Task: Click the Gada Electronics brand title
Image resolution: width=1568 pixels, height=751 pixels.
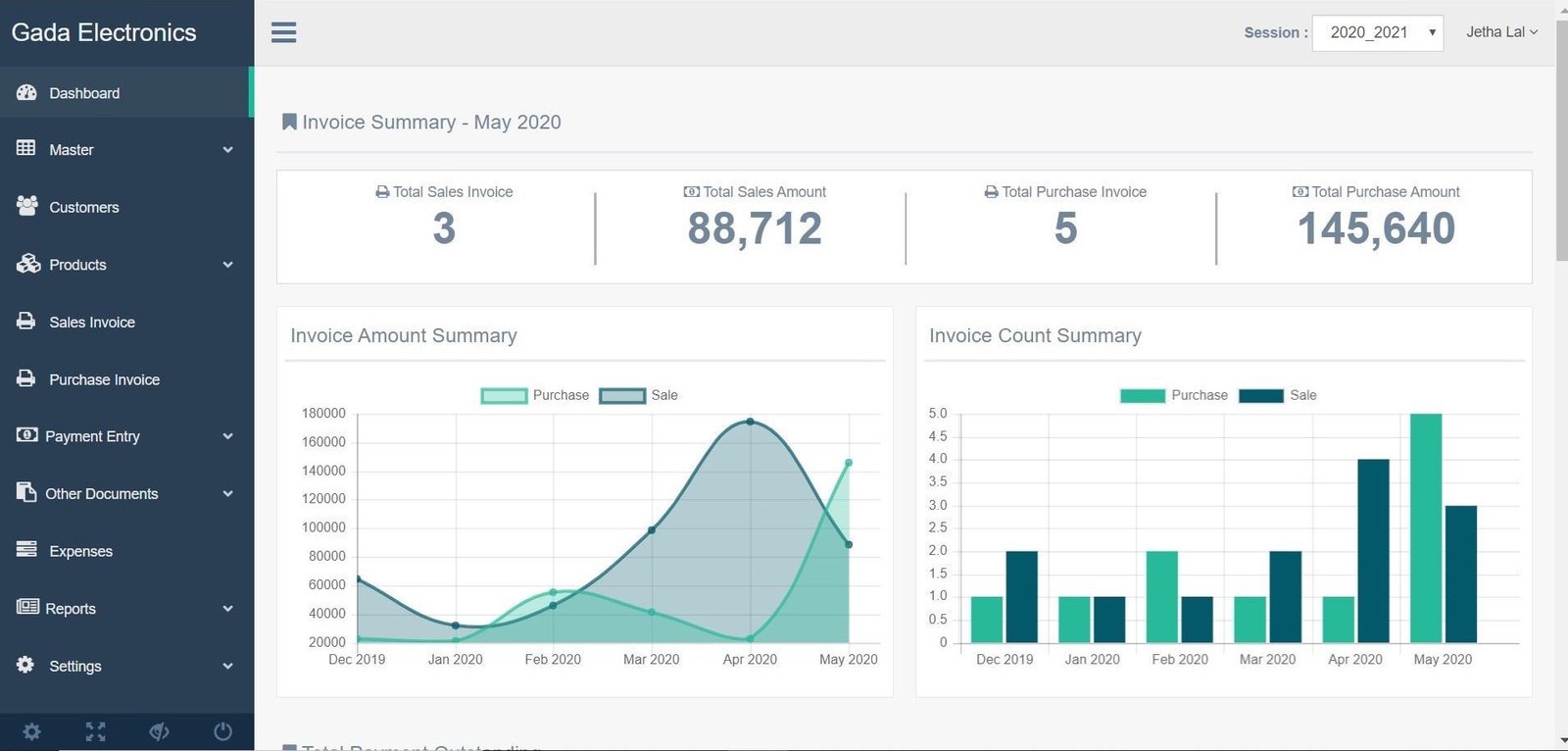Action: (x=104, y=32)
